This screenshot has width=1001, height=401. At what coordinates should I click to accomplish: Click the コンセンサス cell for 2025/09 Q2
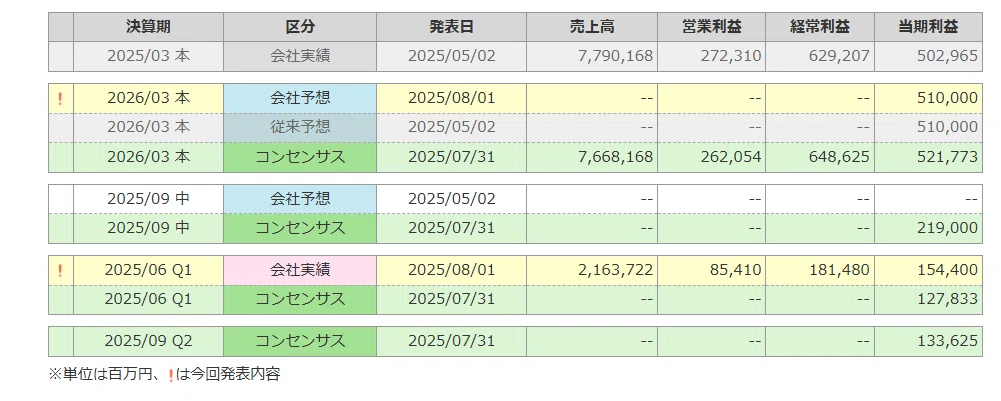(300, 342)
